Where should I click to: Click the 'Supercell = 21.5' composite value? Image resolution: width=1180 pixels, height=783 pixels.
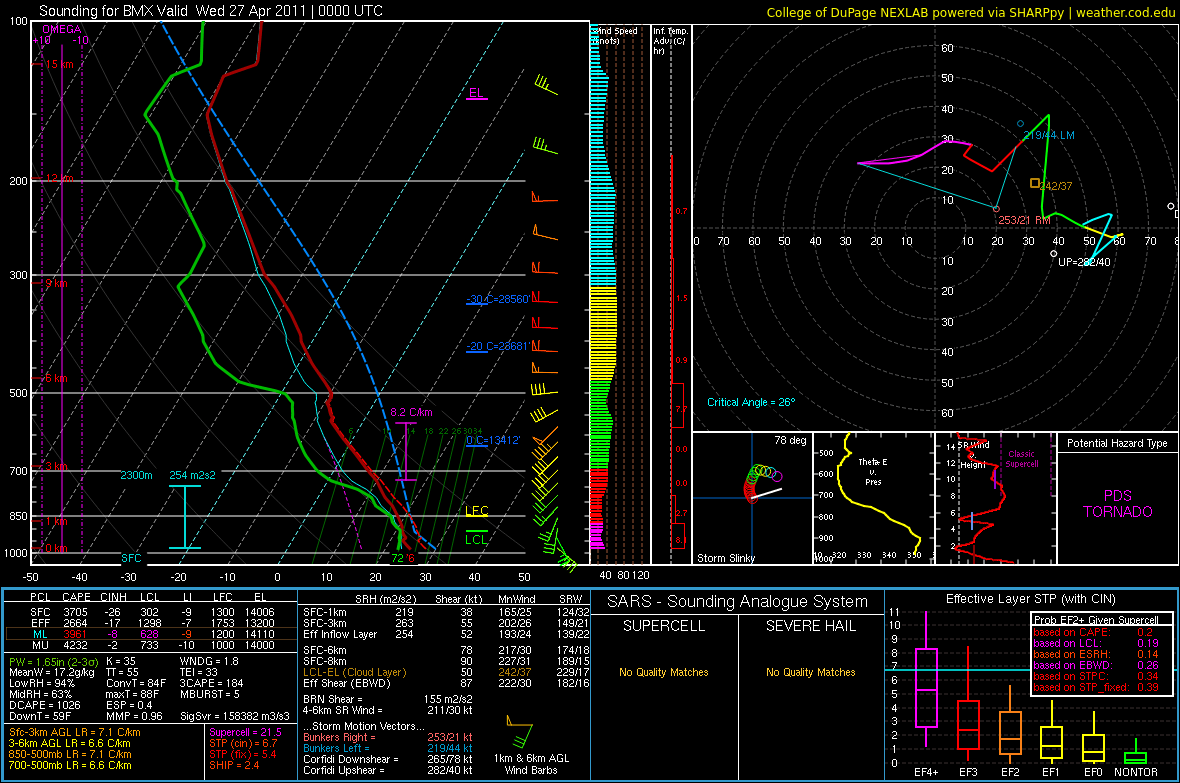pos(245,732)
